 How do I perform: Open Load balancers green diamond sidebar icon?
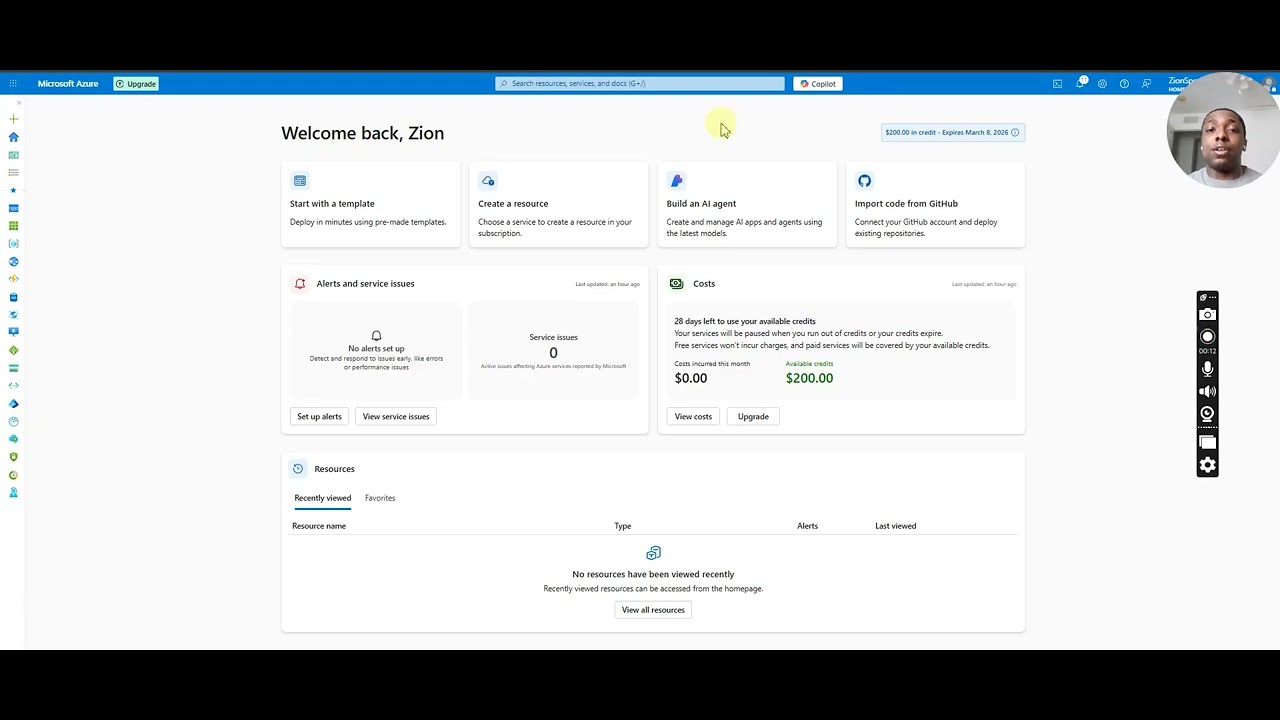[13, 350]
